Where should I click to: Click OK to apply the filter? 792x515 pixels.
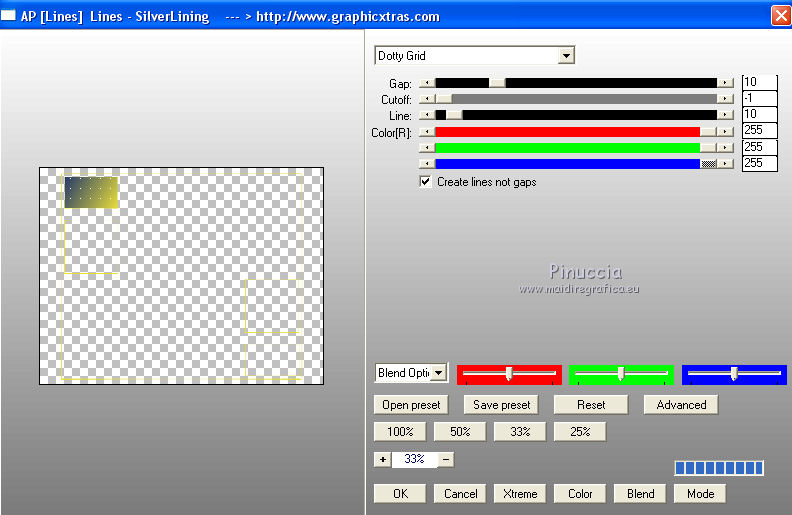click(x=400, y=494)
